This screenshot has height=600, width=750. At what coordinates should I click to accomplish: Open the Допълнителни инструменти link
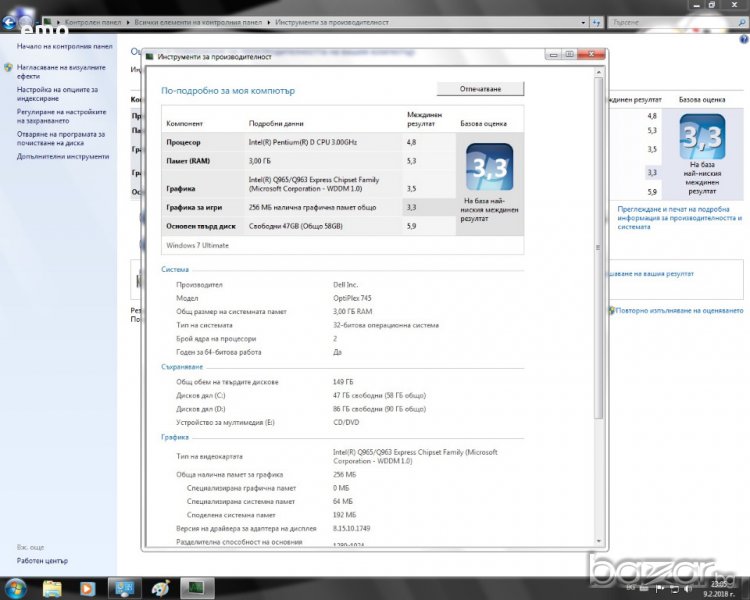pyautogui.click(x=63, y=156)
